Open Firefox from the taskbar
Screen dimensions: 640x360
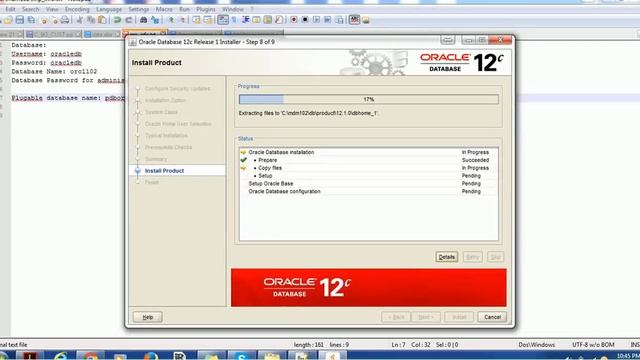tap(150, 356)
